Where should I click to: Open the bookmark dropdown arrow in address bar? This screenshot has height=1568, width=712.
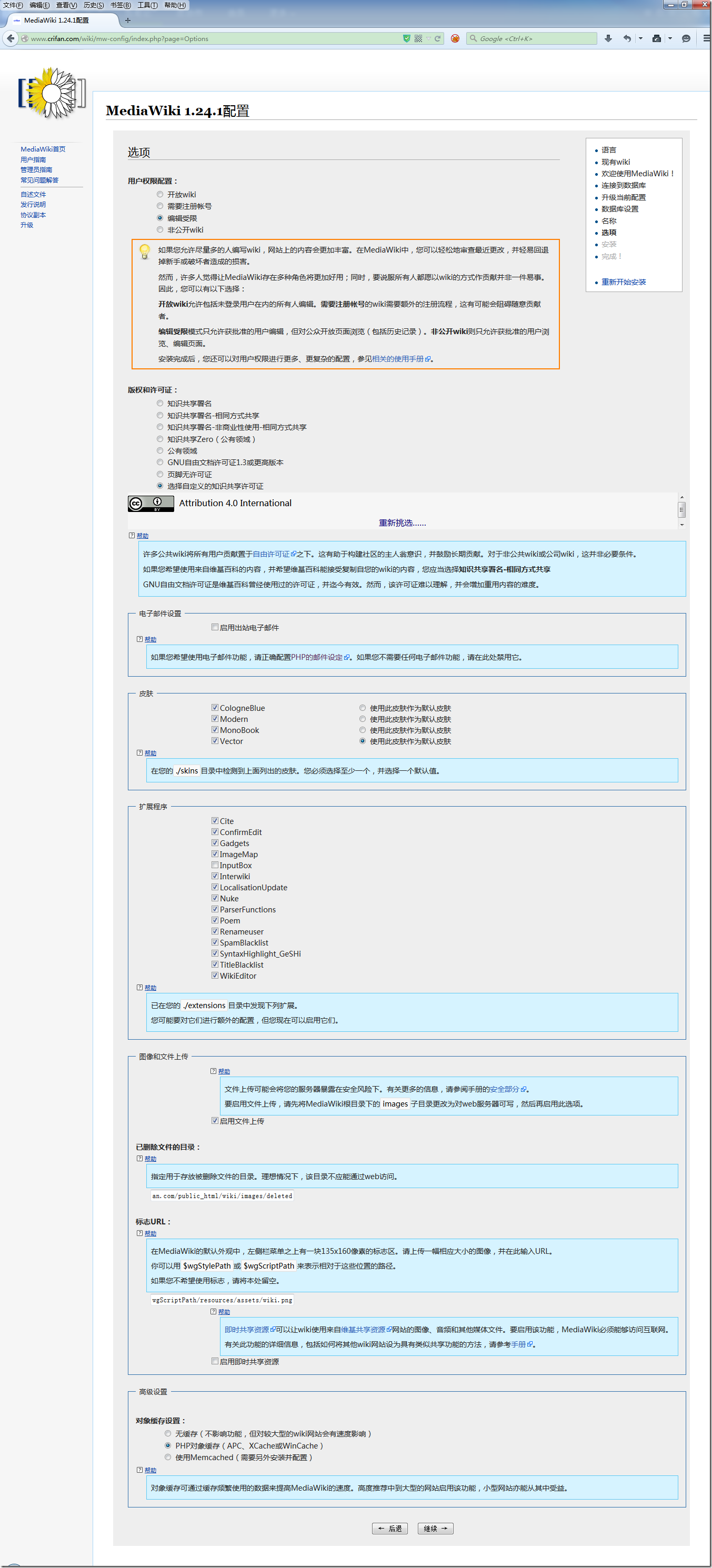(x=428, y=38)
